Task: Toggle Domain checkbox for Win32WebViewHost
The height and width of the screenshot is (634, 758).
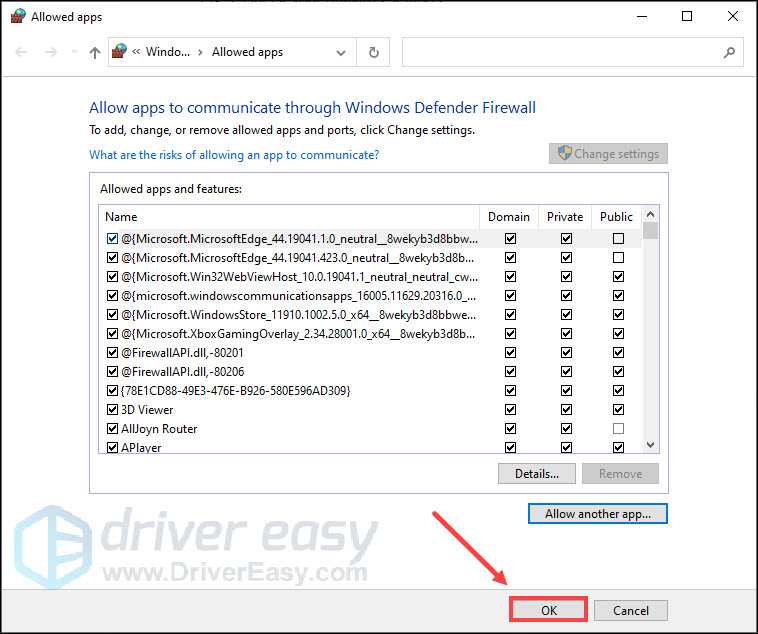Action: [x=510, y=277]
